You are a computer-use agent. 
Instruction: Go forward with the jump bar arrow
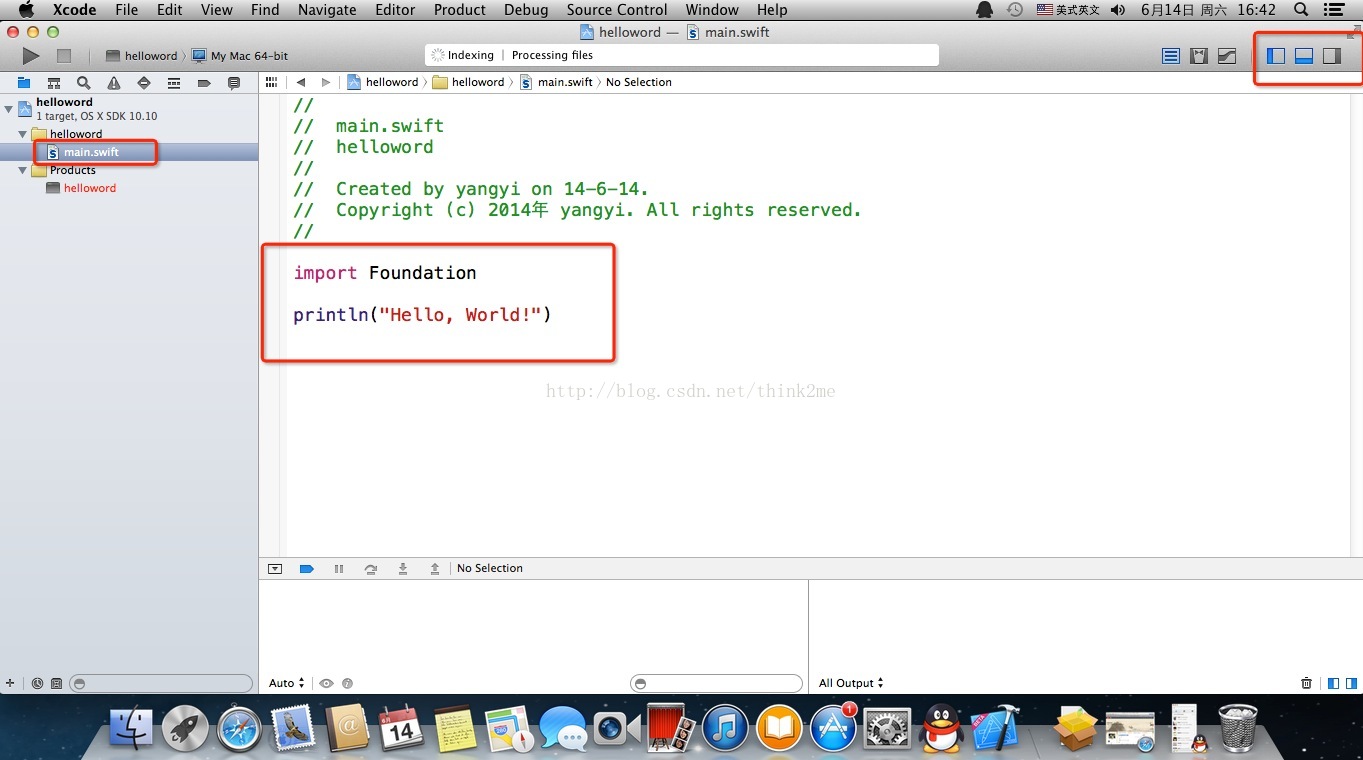click(x=326, y=82)
